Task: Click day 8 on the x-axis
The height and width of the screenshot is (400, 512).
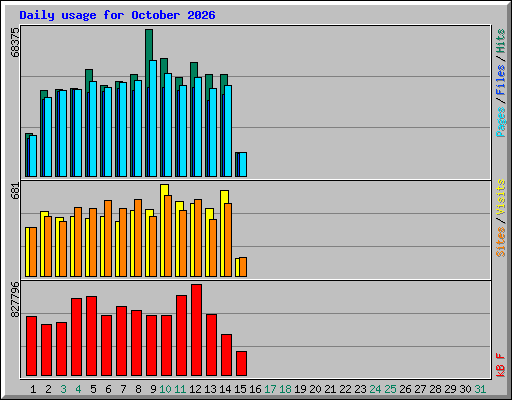Action: pos(138,389)
